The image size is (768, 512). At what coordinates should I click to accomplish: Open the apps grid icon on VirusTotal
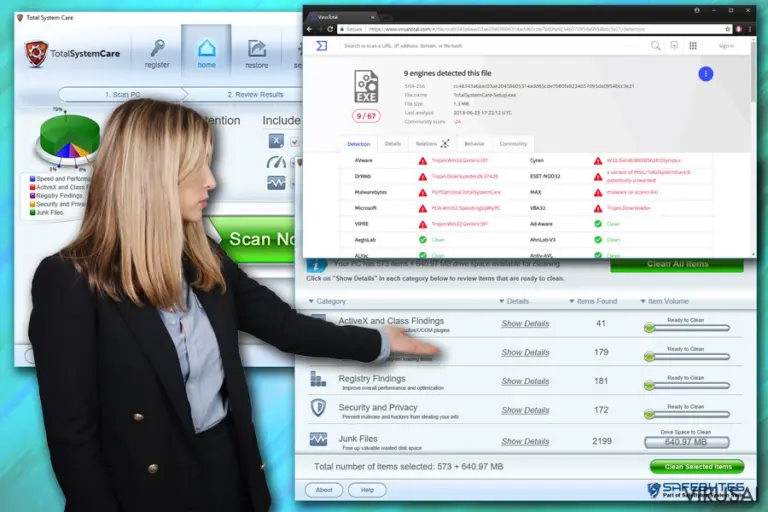point(693,46)
